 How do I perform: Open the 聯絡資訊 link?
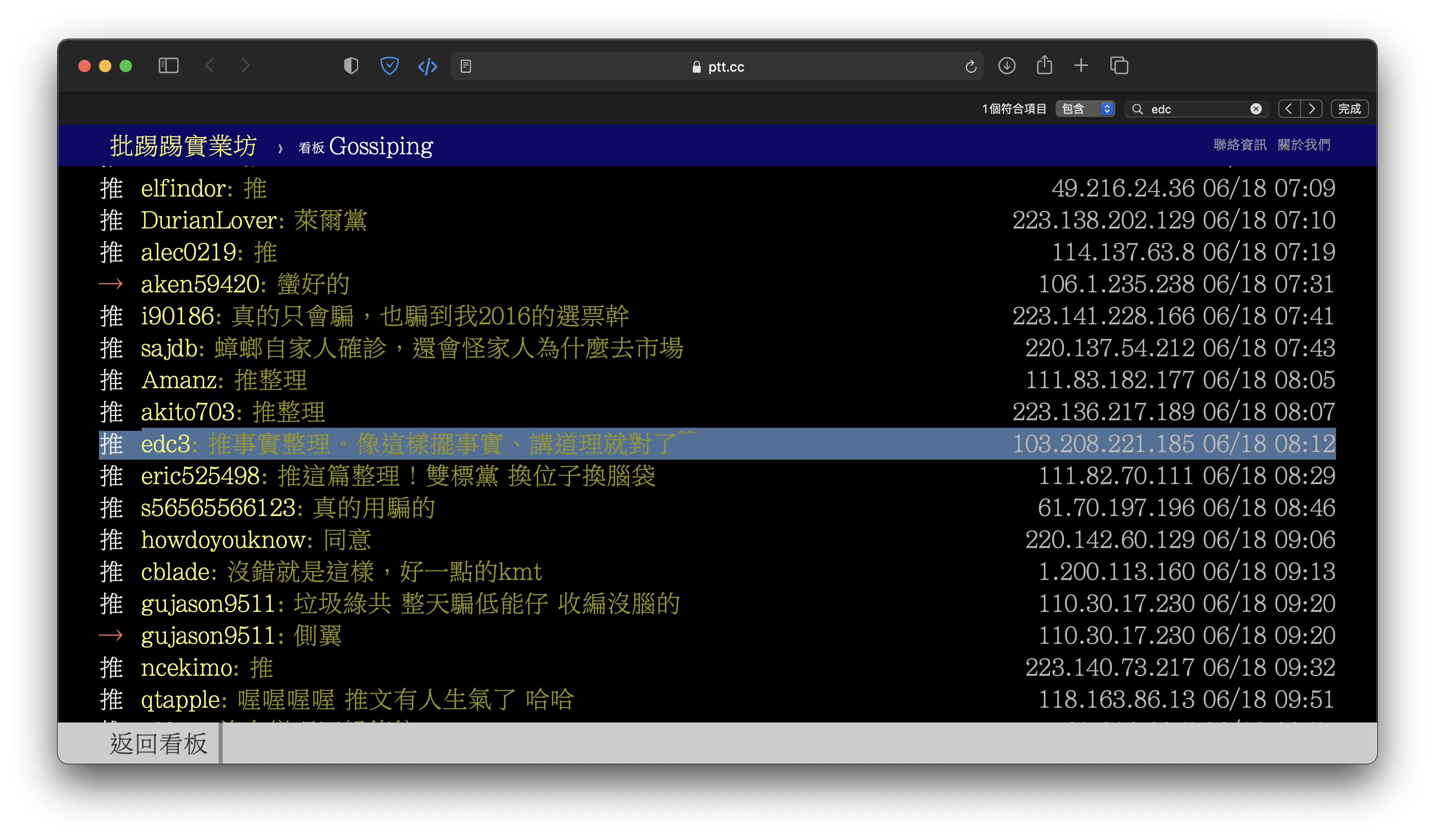pos(1240,145)
